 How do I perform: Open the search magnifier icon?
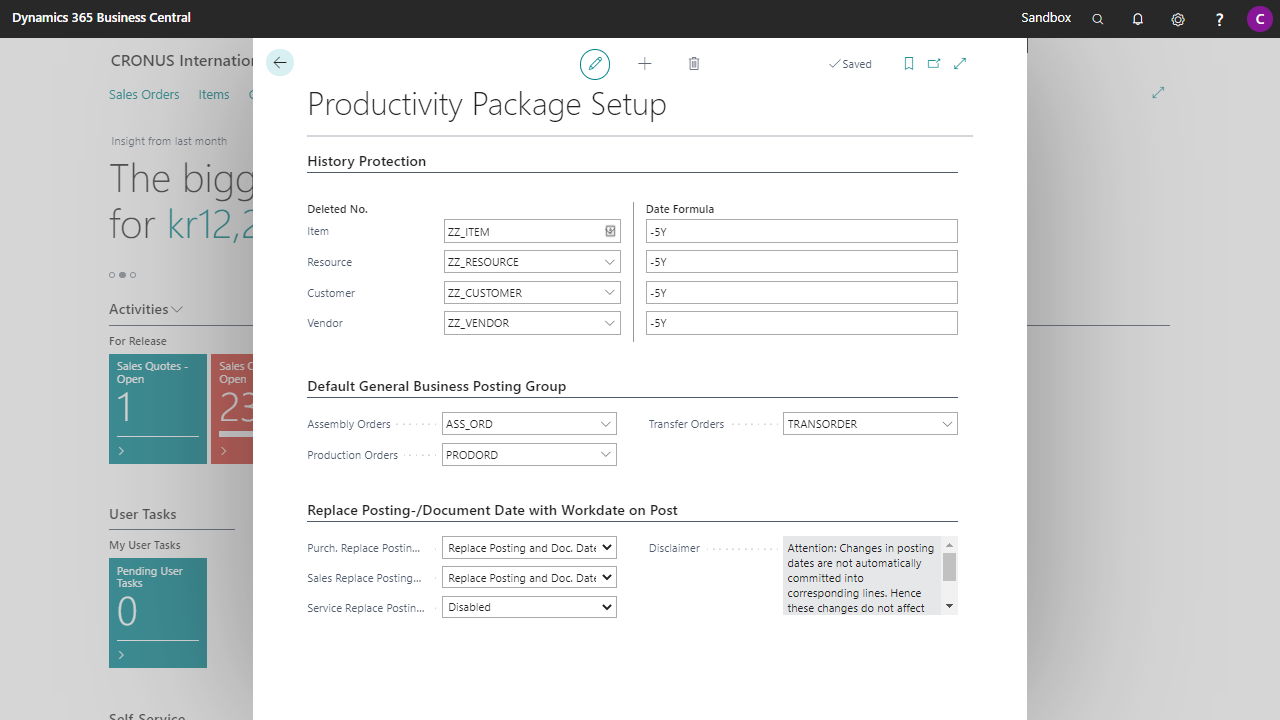click(x=1098, y=19)
